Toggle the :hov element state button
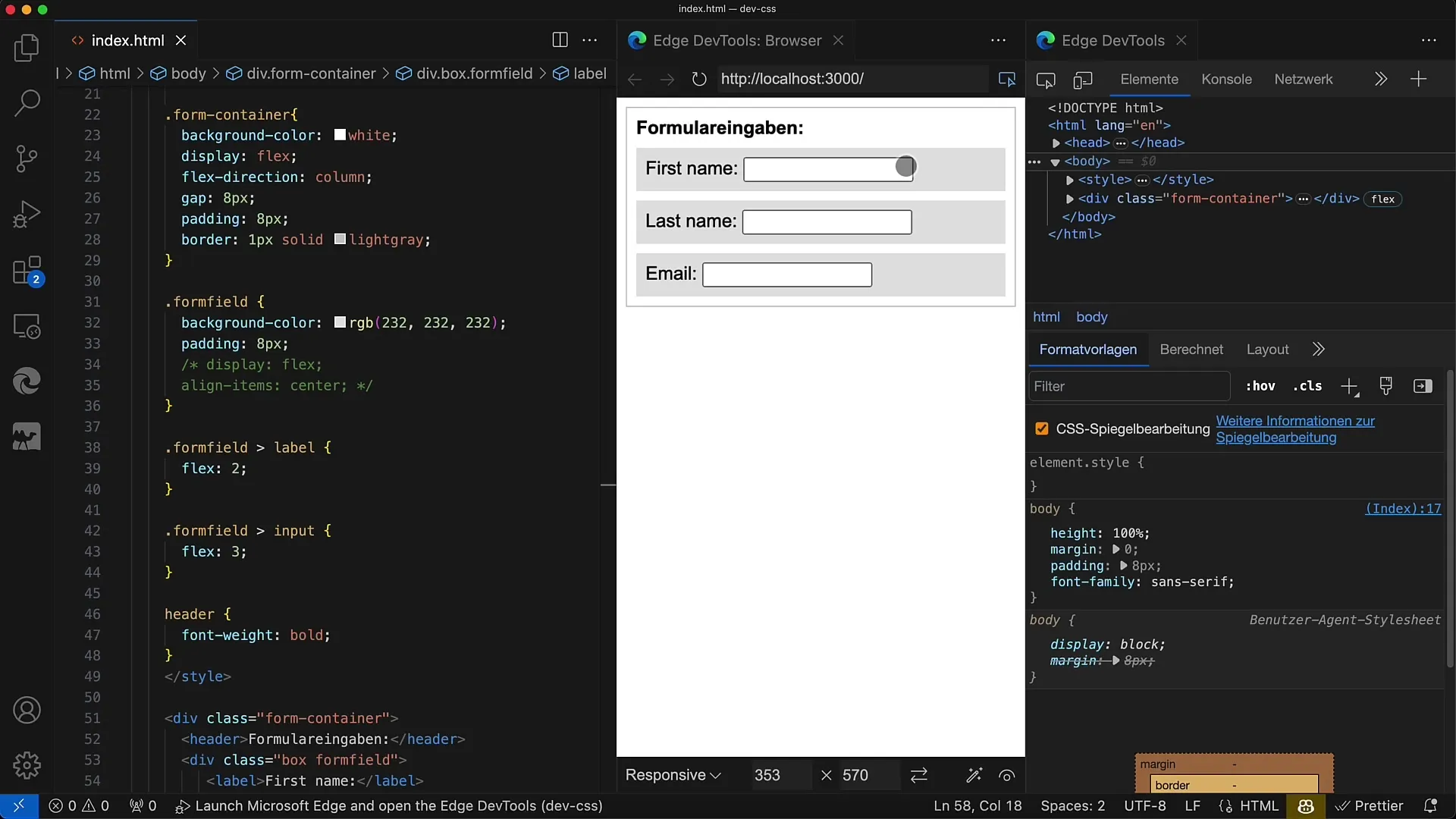The height and width of the screenshot is (819, 1456). pos(1260,386)
